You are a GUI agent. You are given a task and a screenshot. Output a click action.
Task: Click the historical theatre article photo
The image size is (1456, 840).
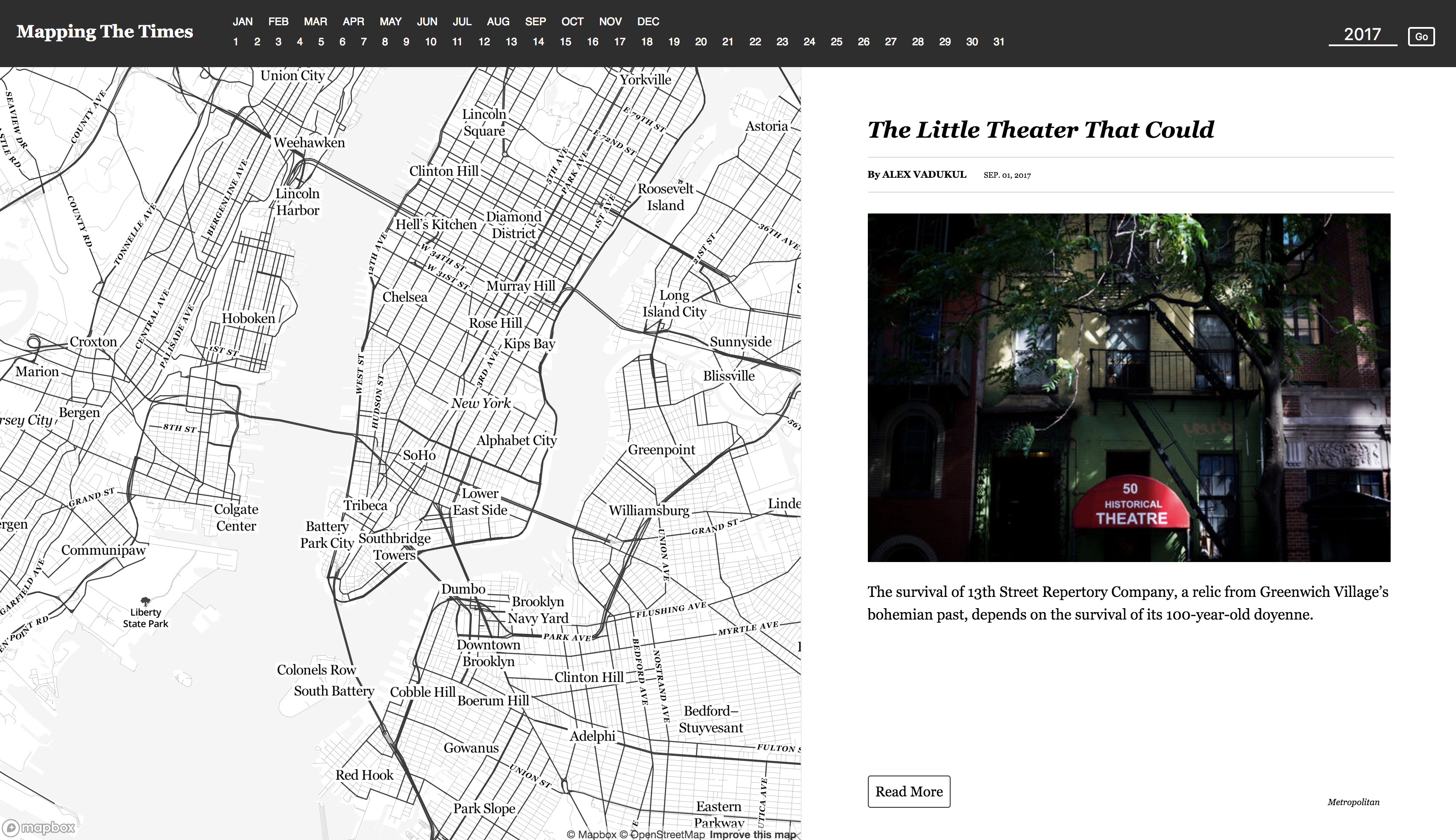pos(1128,387)
